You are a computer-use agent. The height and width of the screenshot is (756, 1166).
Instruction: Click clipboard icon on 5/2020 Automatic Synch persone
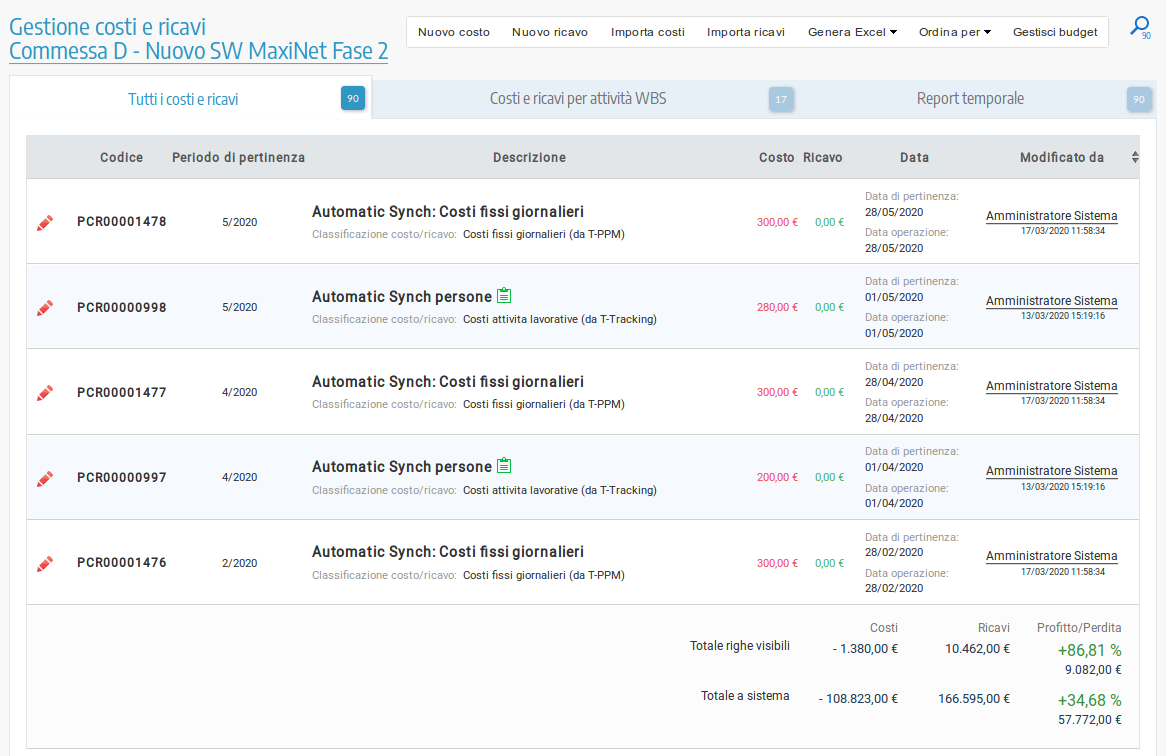[504, 296]
